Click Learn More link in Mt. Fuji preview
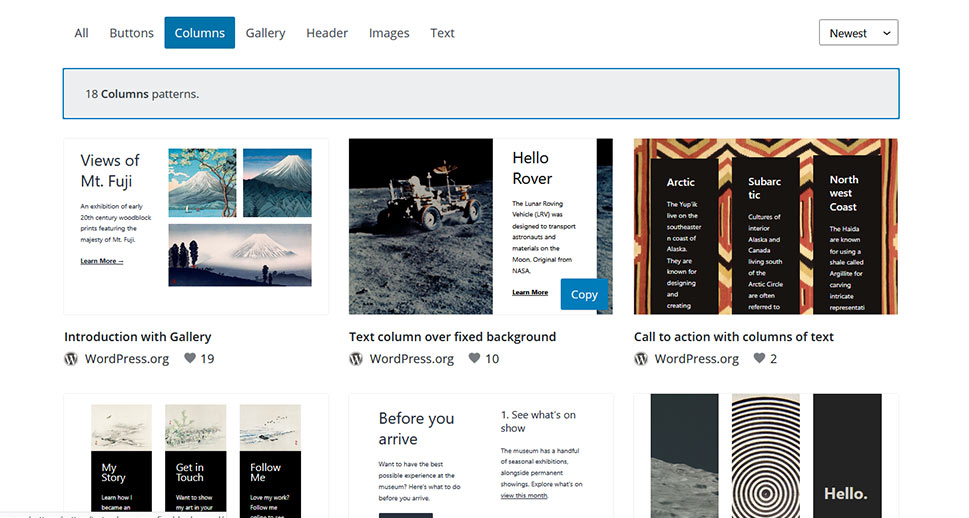Screen dimensions: 969x518 (x=102, y=261)
